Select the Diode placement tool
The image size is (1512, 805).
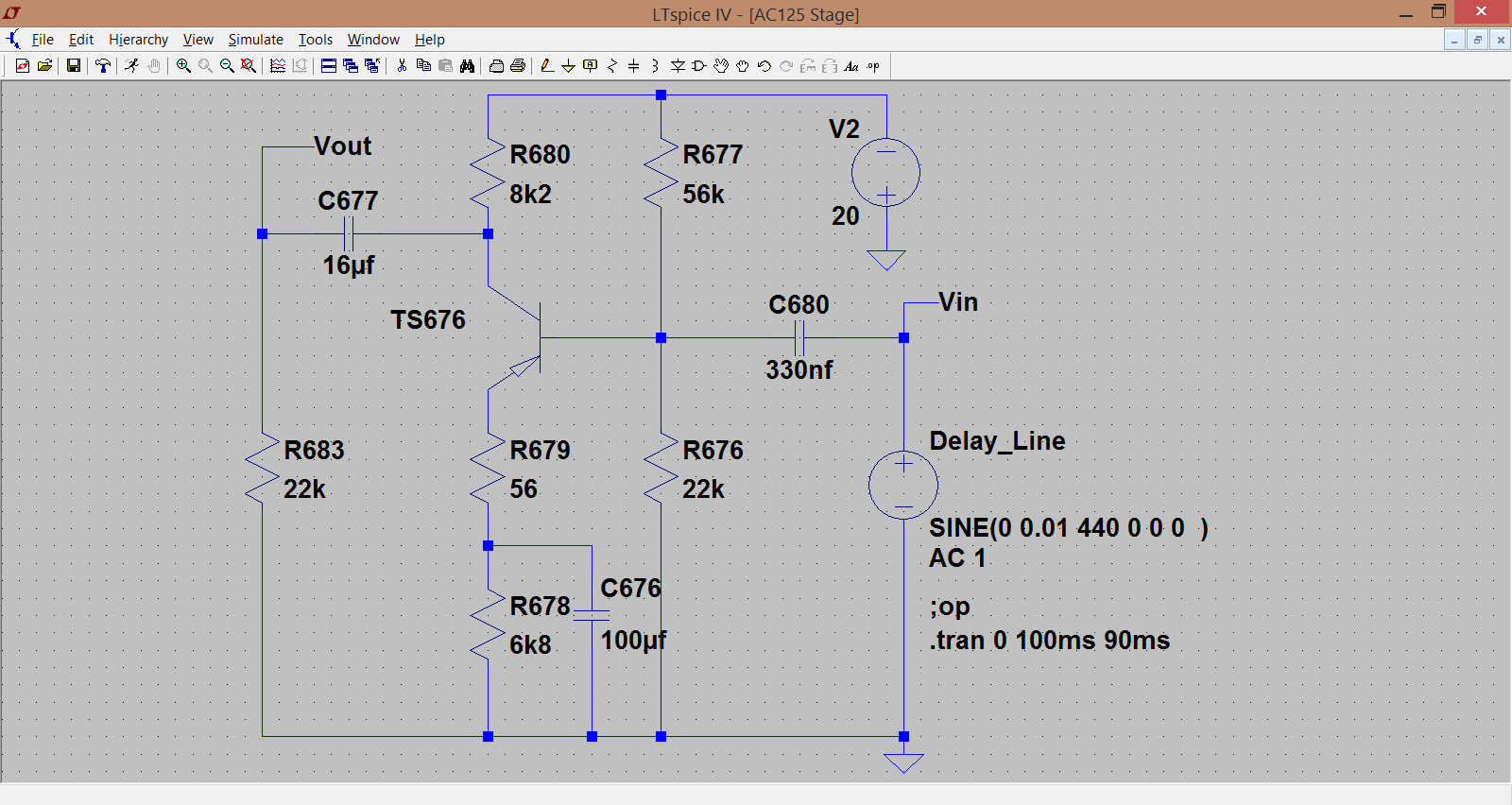point(678,65)
